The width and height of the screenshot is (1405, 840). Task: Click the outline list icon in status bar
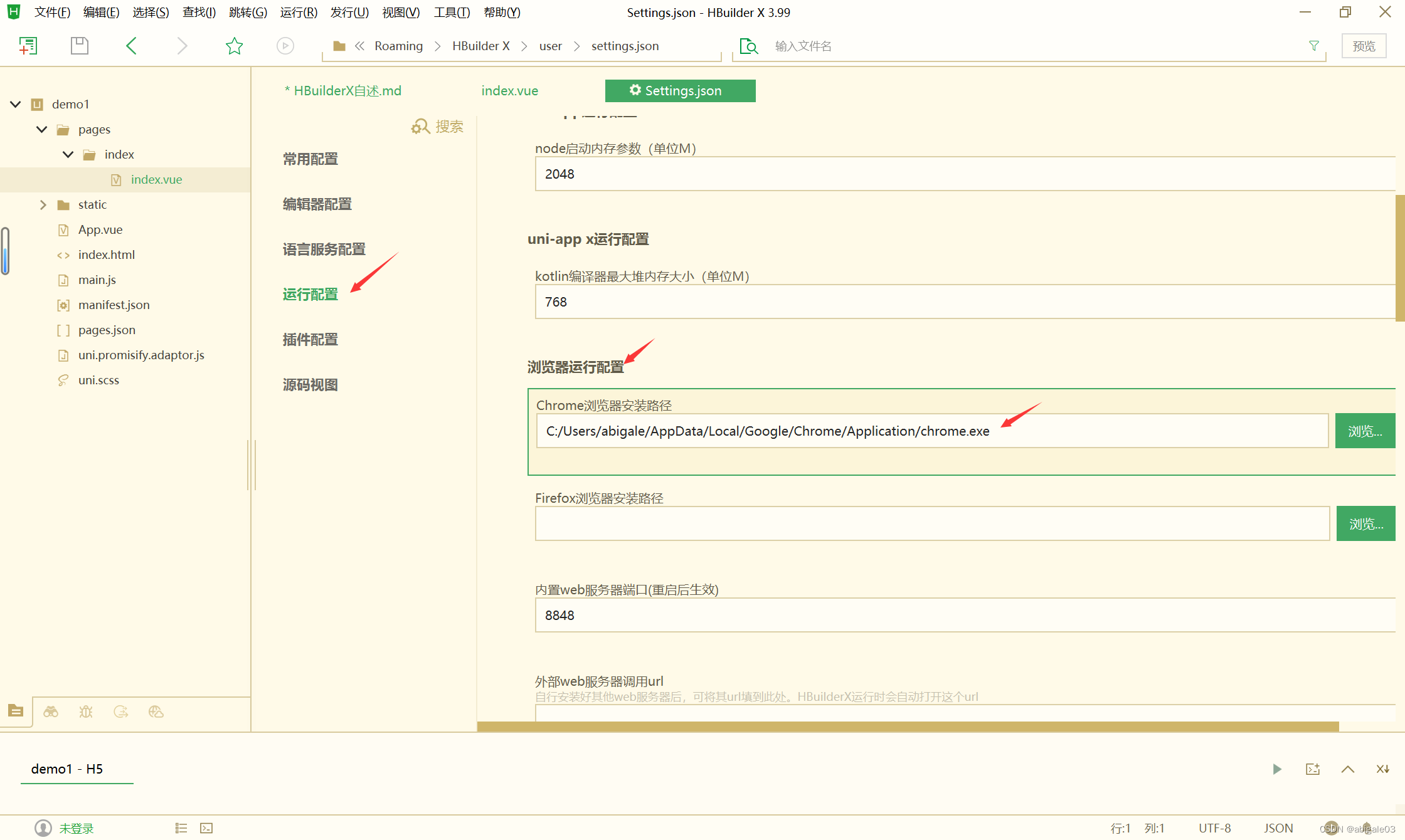click(x=181, y=828)
